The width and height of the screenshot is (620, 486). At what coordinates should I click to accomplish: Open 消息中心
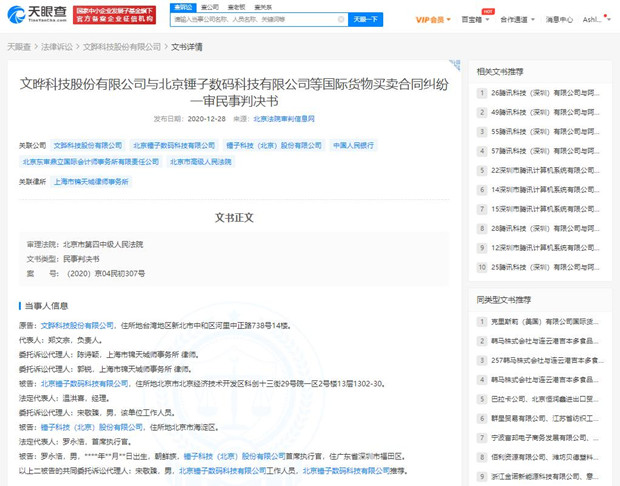coord(559,19)
